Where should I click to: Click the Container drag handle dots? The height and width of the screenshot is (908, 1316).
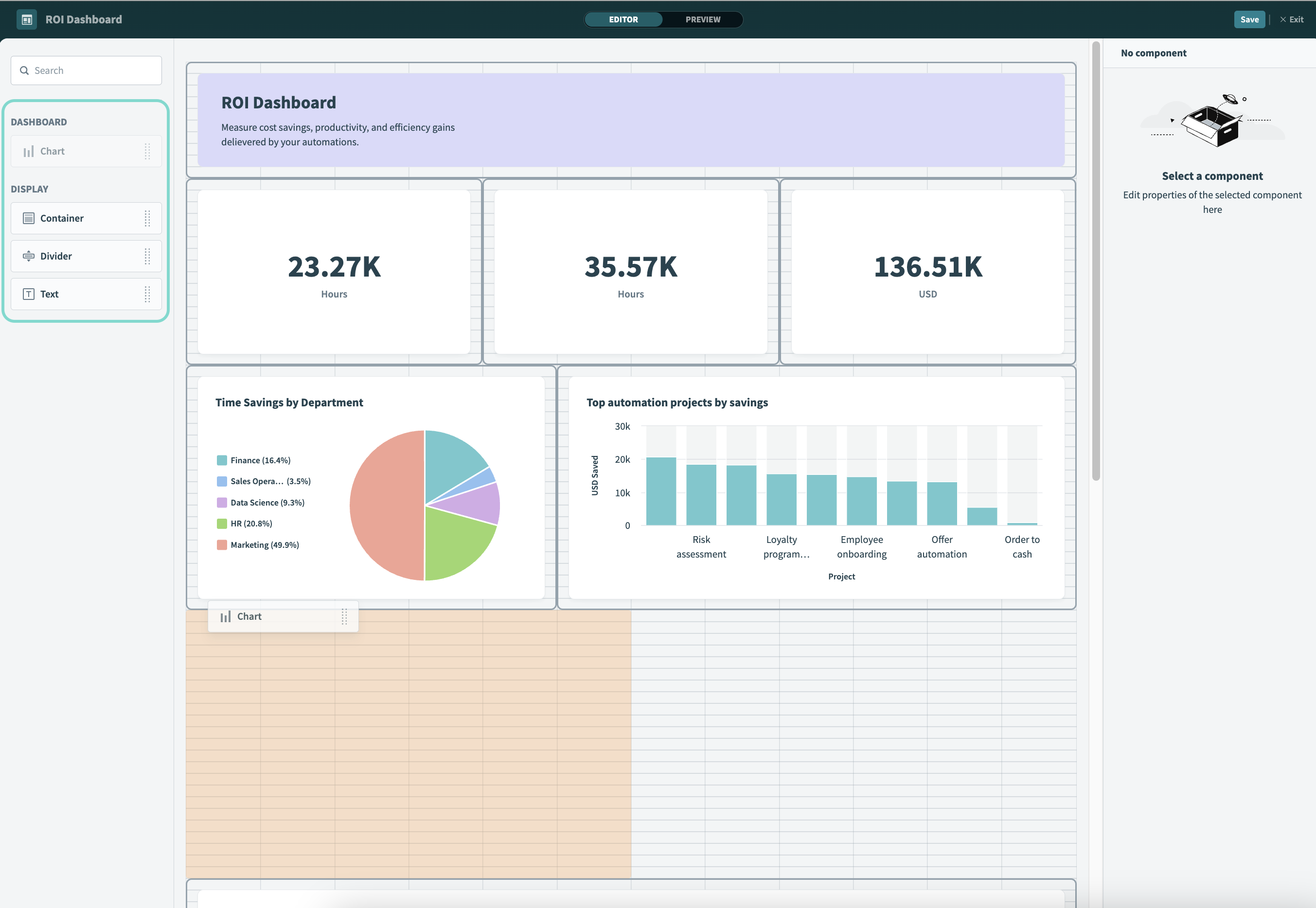[x=146, y=218]
